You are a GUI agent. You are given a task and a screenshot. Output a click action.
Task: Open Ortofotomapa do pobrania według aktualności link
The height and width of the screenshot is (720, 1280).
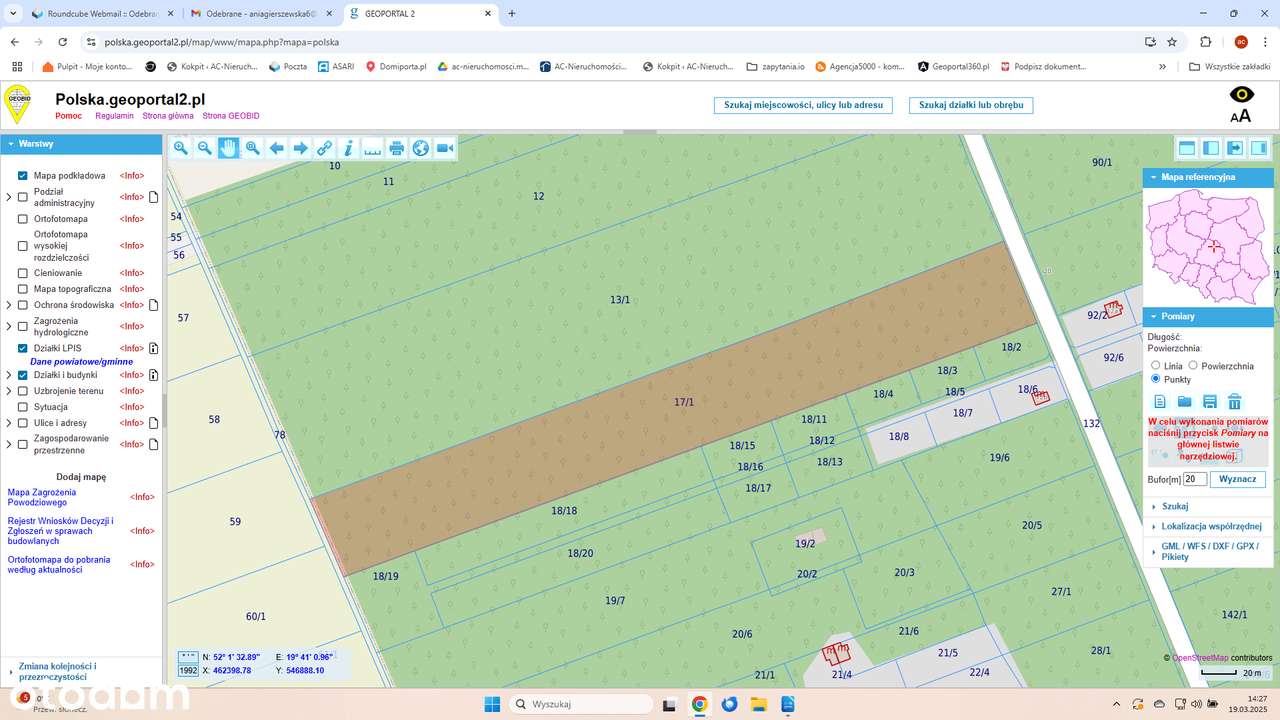point(59,564)
